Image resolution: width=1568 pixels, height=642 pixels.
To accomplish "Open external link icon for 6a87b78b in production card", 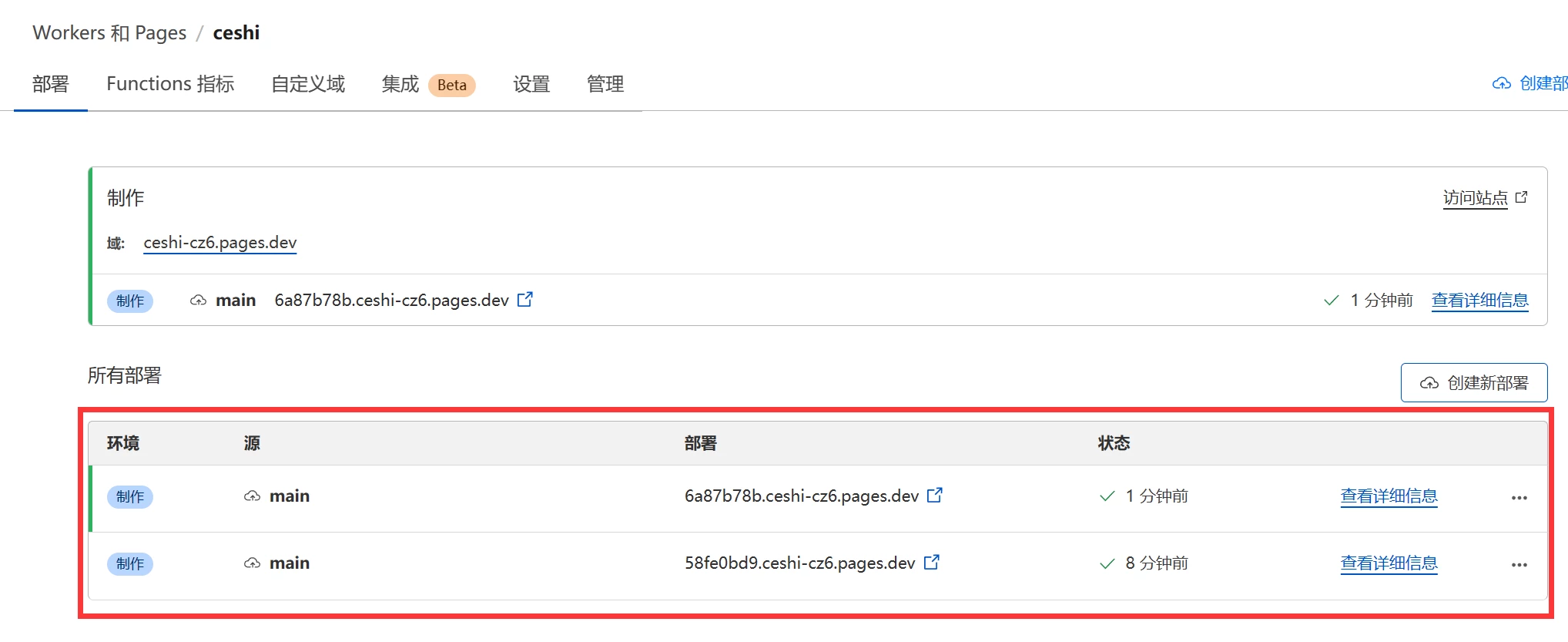I will (x=524, y=299).
